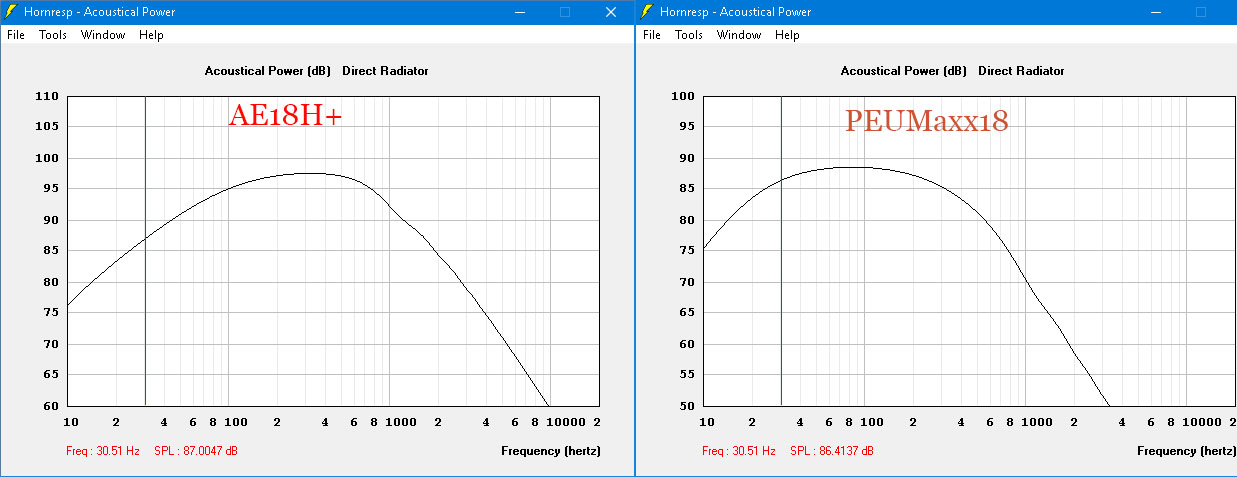Click 'Acoustical Power (dB)' heading in right chart

904,71
